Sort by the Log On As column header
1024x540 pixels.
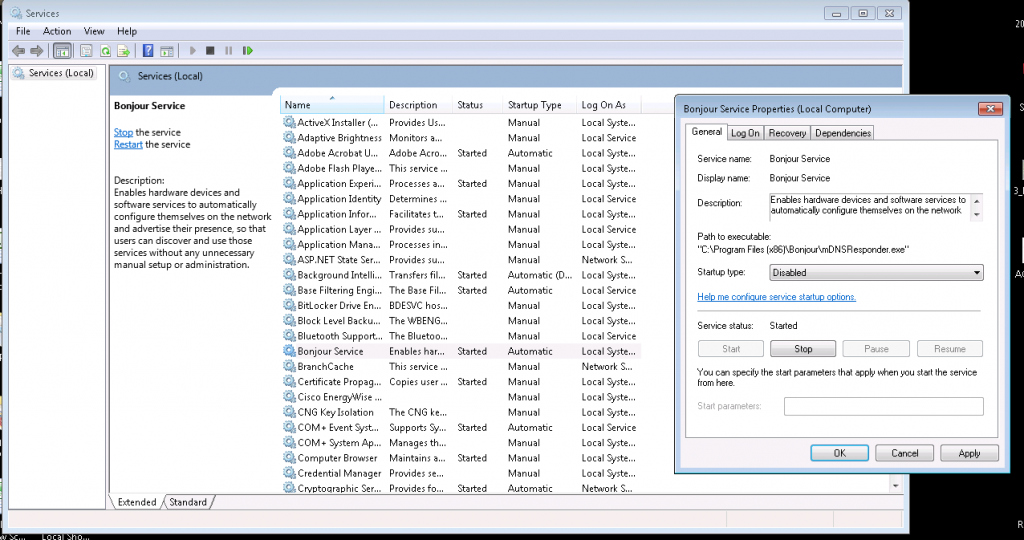point(609,104)
